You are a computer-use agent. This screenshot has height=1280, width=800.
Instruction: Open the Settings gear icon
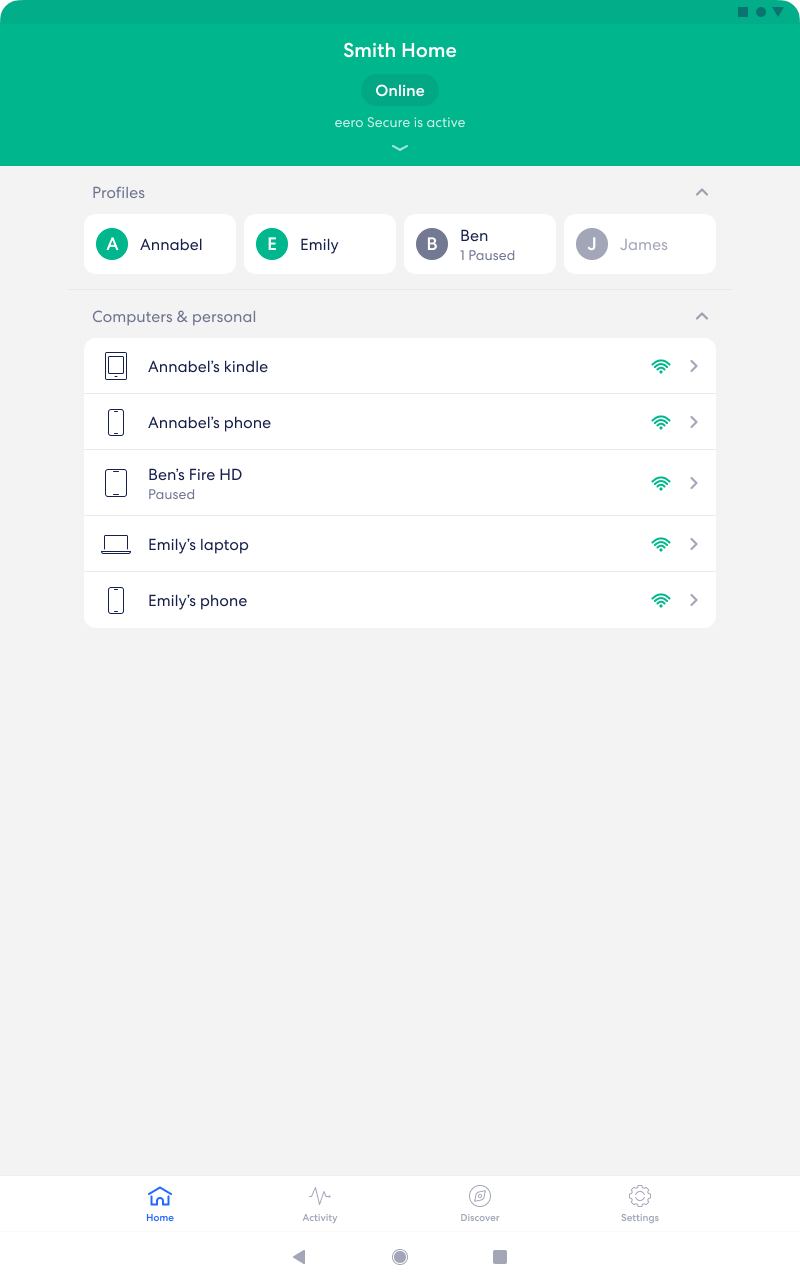point(640,1195)
